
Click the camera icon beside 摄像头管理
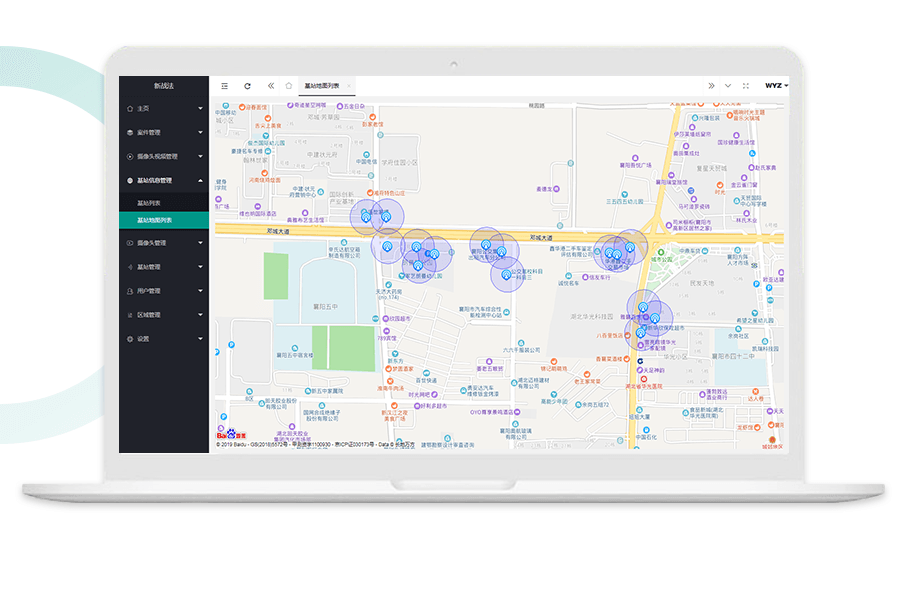pyautogui.click(x=130, y=243)
